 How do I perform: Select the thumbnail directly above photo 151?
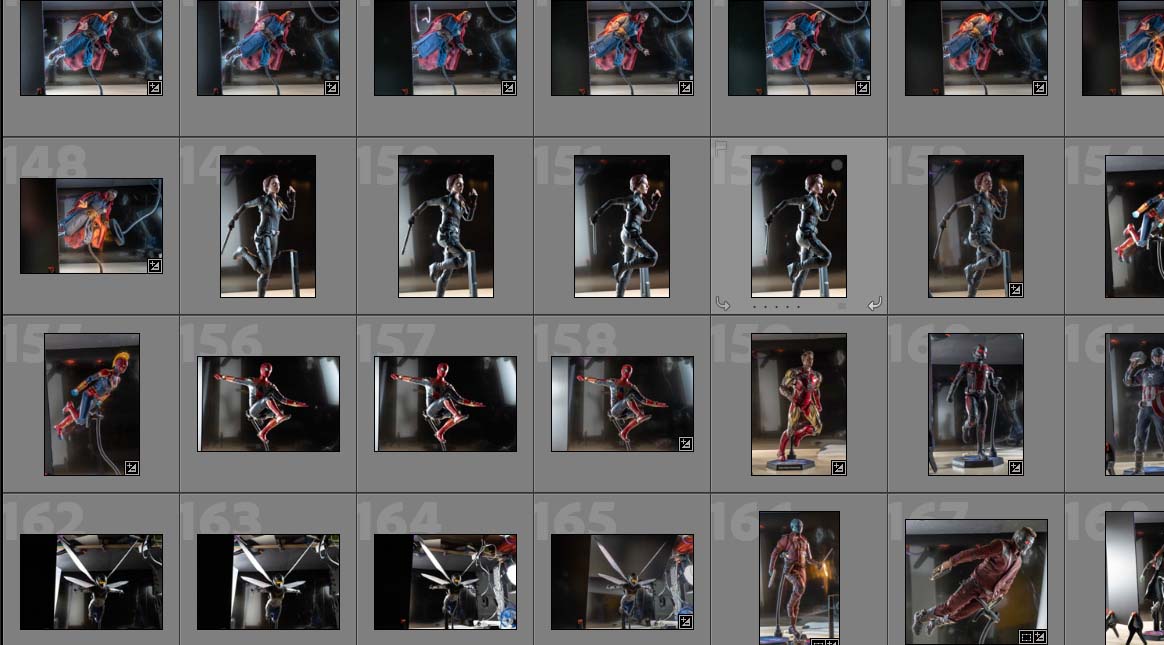coord(622,48)
